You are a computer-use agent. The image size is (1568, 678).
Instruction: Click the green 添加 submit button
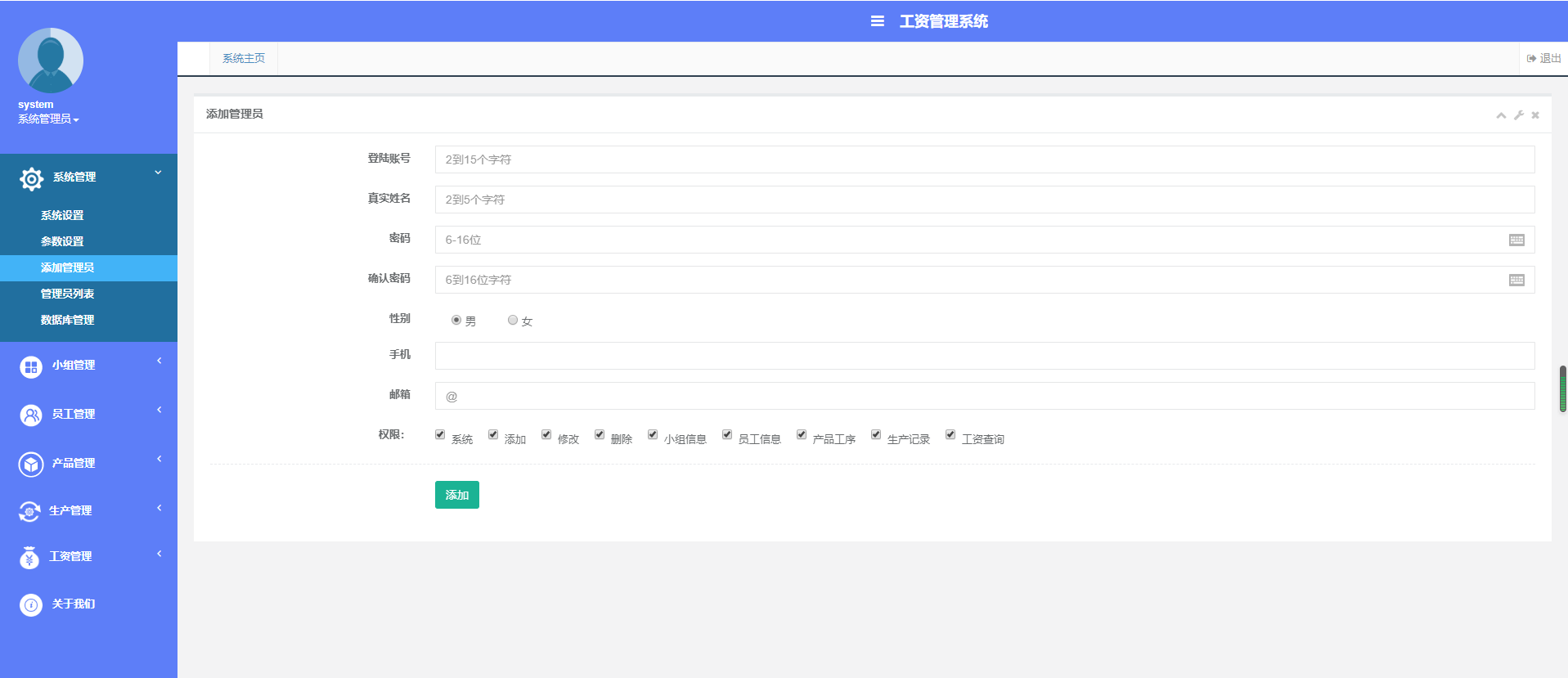[457, 495]
